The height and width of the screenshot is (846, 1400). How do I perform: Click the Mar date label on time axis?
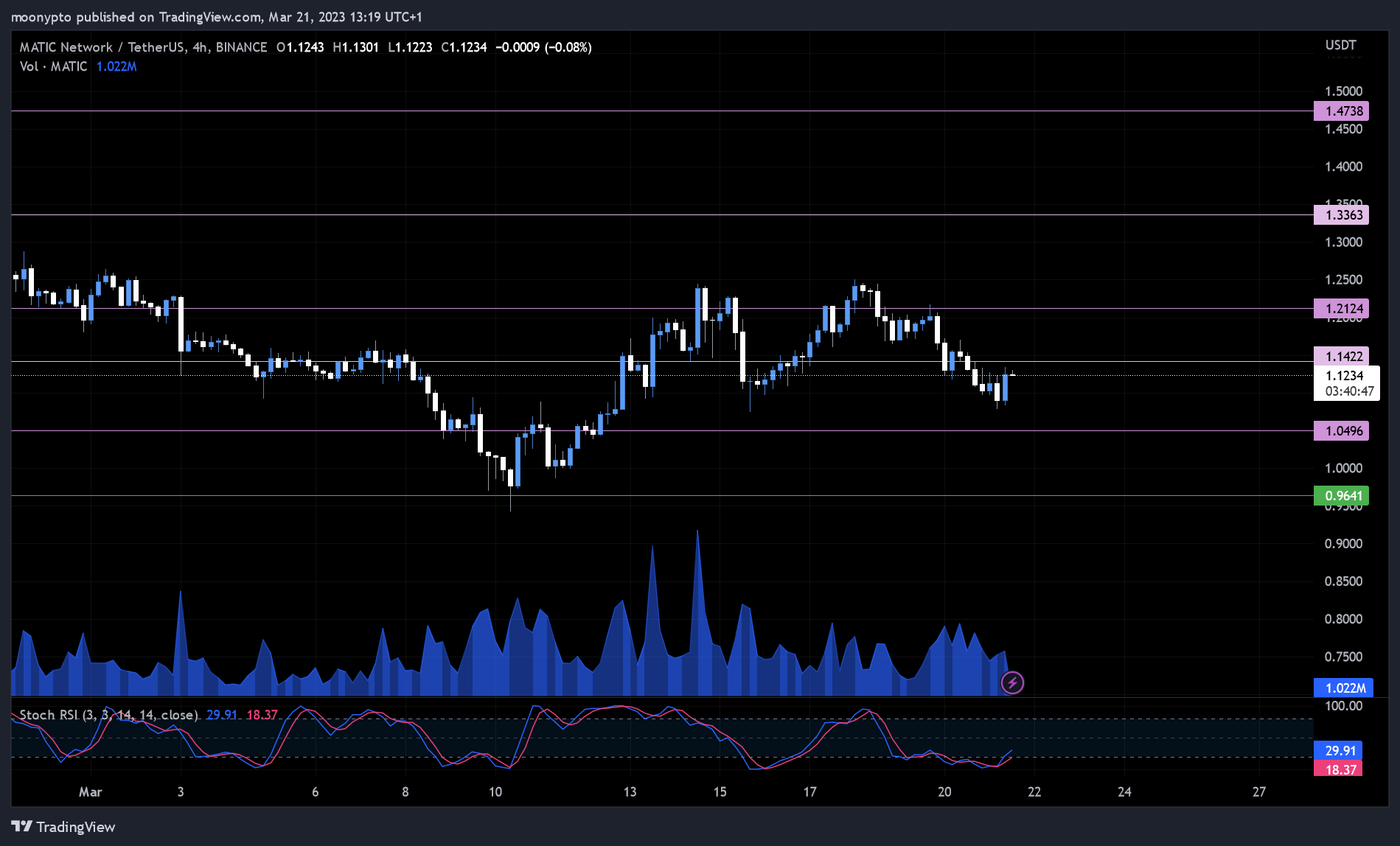pyautogui.click(x=91, y=792)
